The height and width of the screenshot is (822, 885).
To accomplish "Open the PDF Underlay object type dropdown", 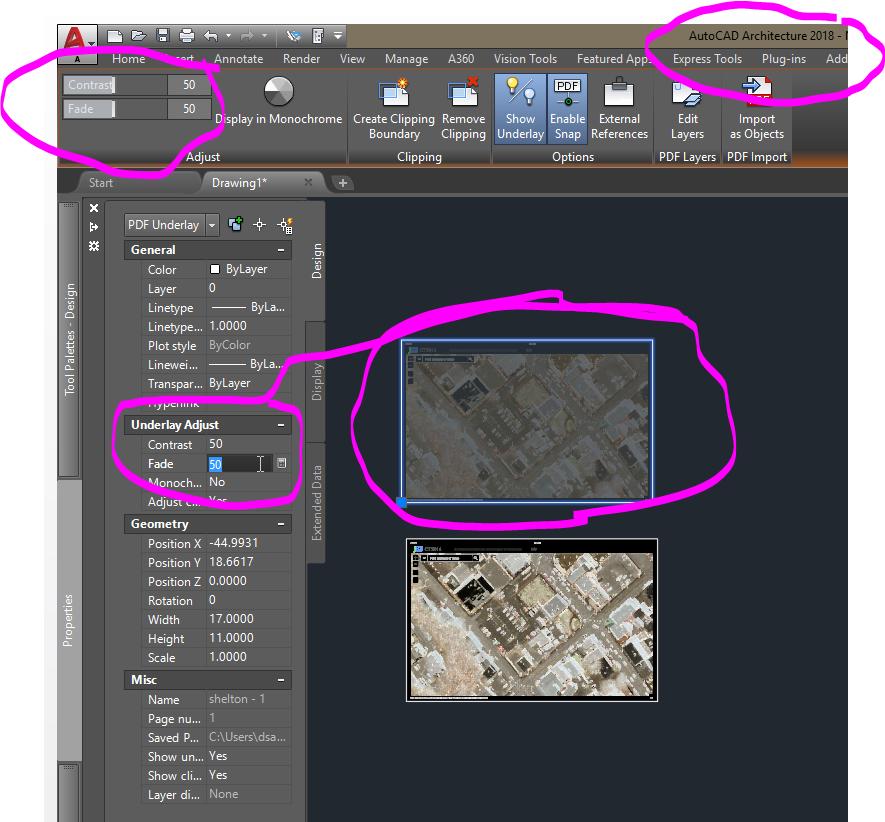I will [x=212, y=225].
